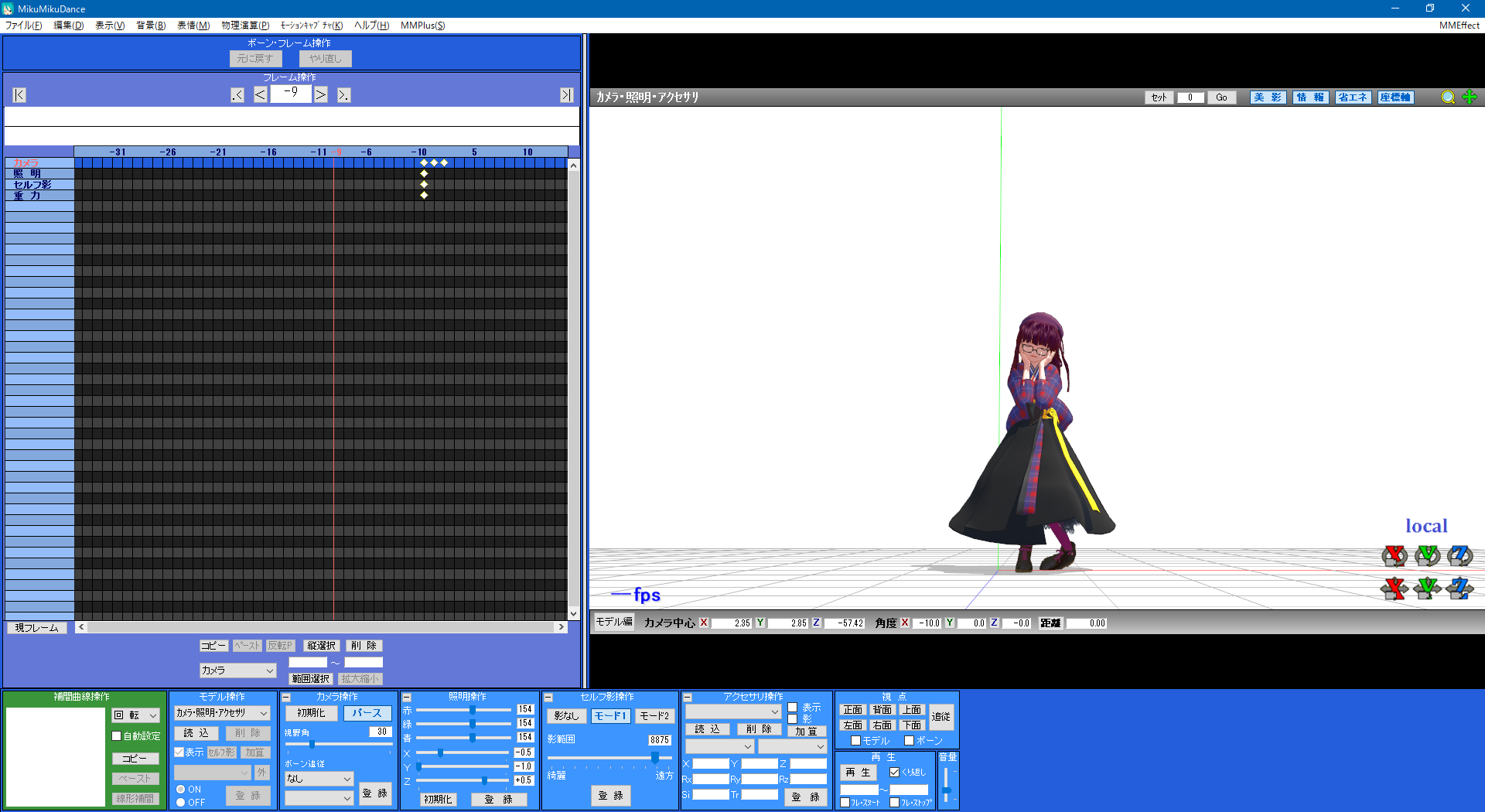This screenshot has width=1485, height=812.
Task: Click the 範囲選択 button
Action: [311, 679]
